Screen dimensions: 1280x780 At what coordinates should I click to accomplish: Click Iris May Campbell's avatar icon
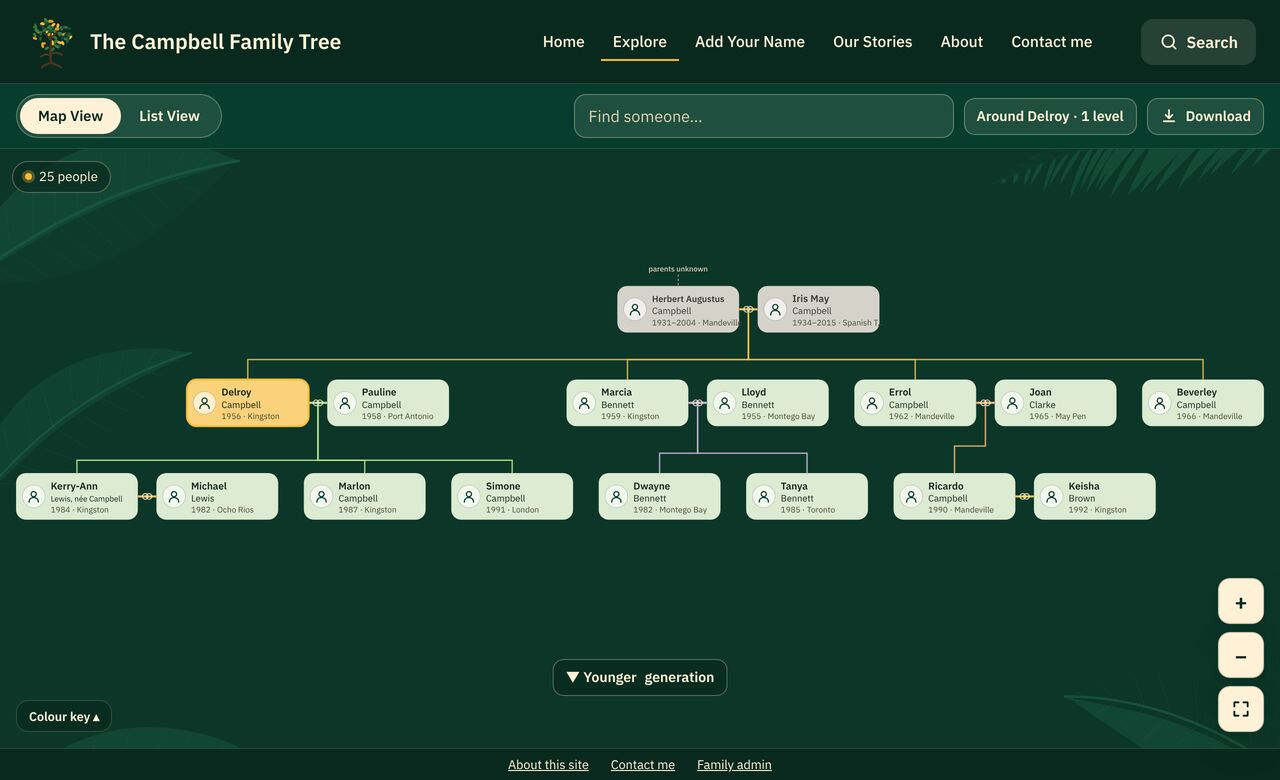775,310
